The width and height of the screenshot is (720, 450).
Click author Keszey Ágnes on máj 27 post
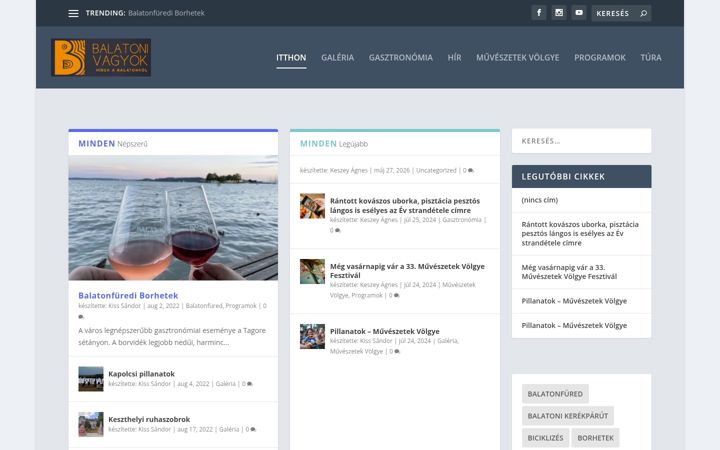(349, 170)
